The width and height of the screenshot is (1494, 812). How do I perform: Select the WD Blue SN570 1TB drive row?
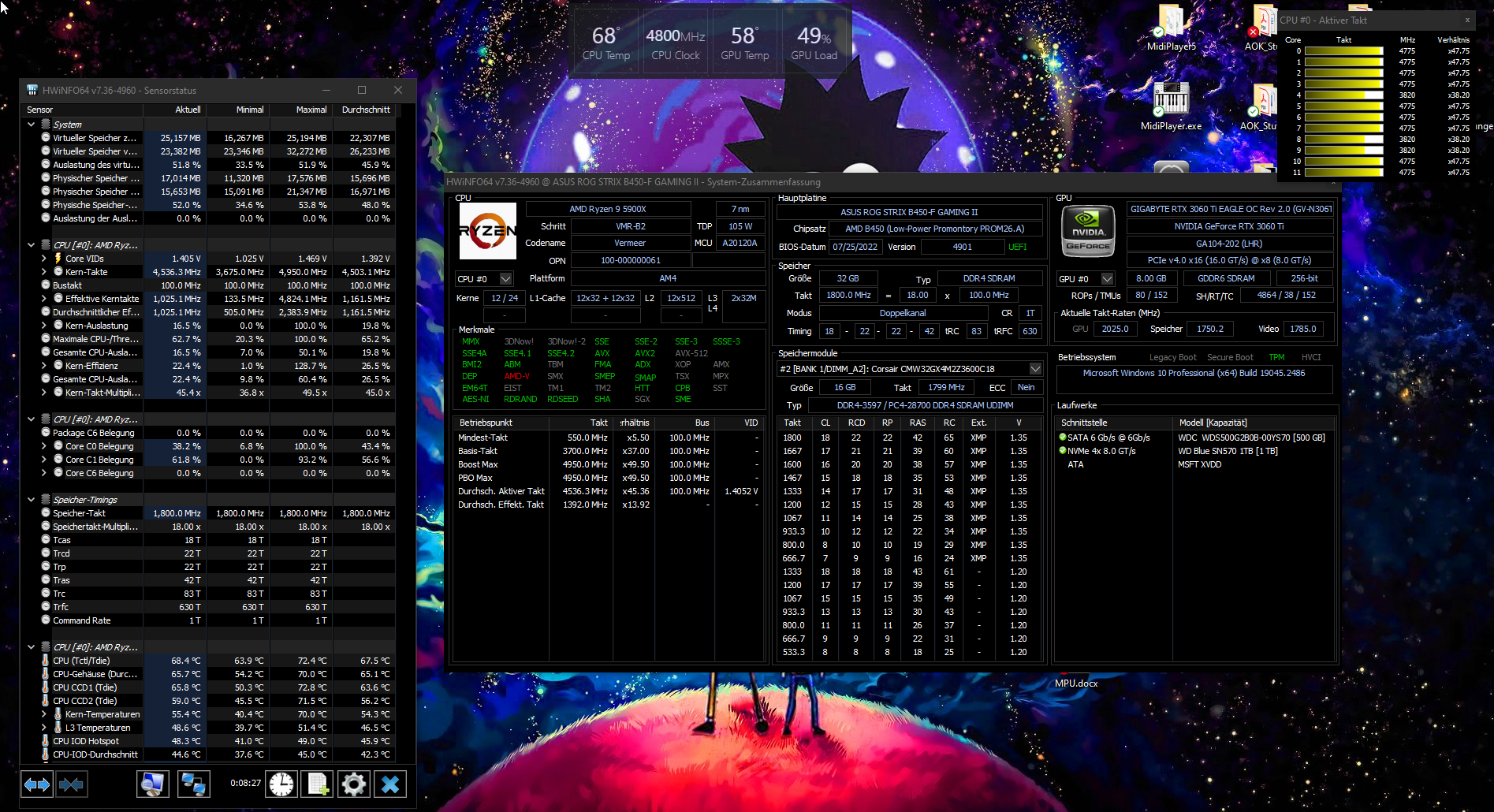pos(1194,451)
